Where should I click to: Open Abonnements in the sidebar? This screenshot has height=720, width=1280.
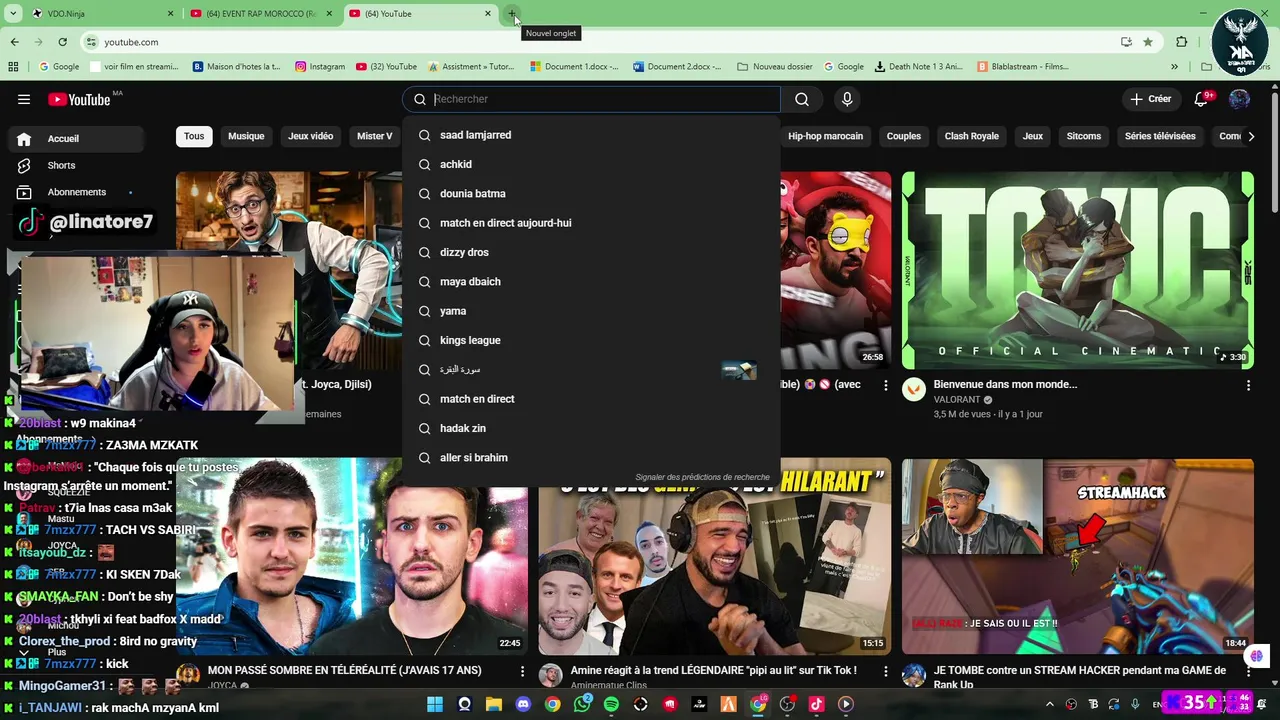click(76, 192)
